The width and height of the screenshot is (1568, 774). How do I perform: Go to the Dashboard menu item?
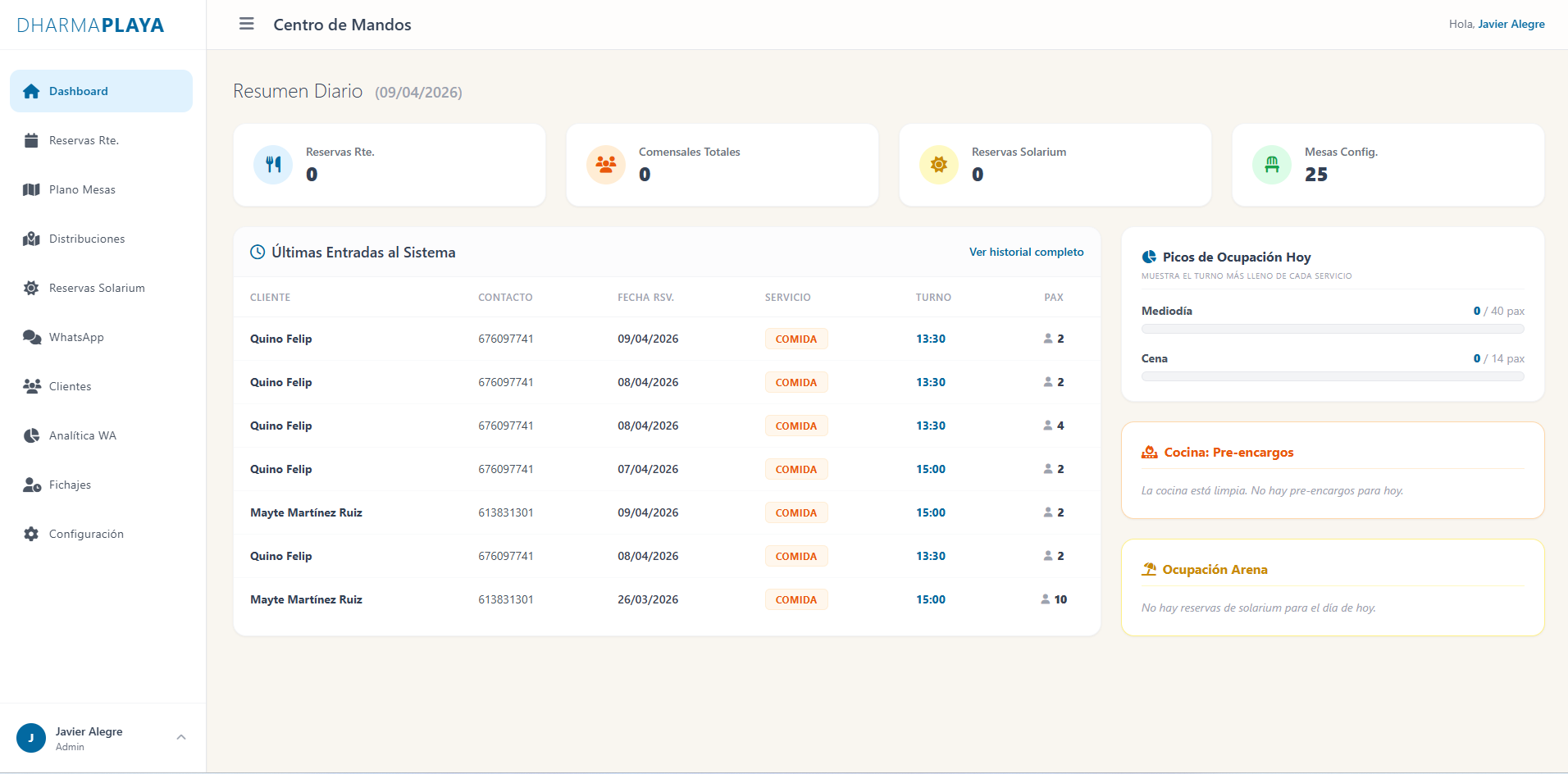coord(101,91)
